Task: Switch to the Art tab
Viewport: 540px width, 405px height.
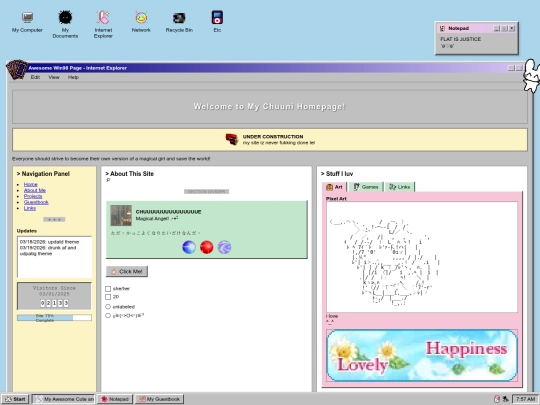Action: 334,187
